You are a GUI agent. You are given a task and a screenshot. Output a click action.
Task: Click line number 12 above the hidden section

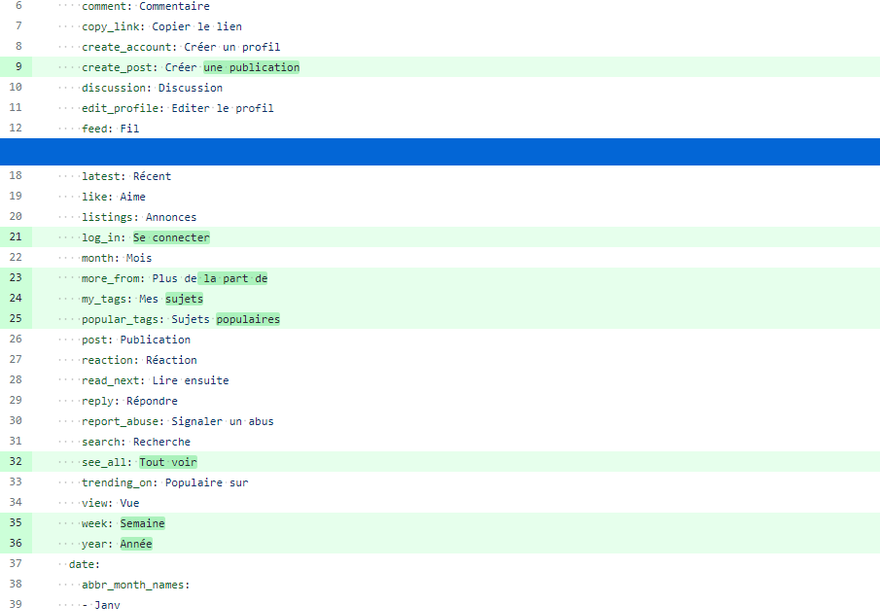16,128
